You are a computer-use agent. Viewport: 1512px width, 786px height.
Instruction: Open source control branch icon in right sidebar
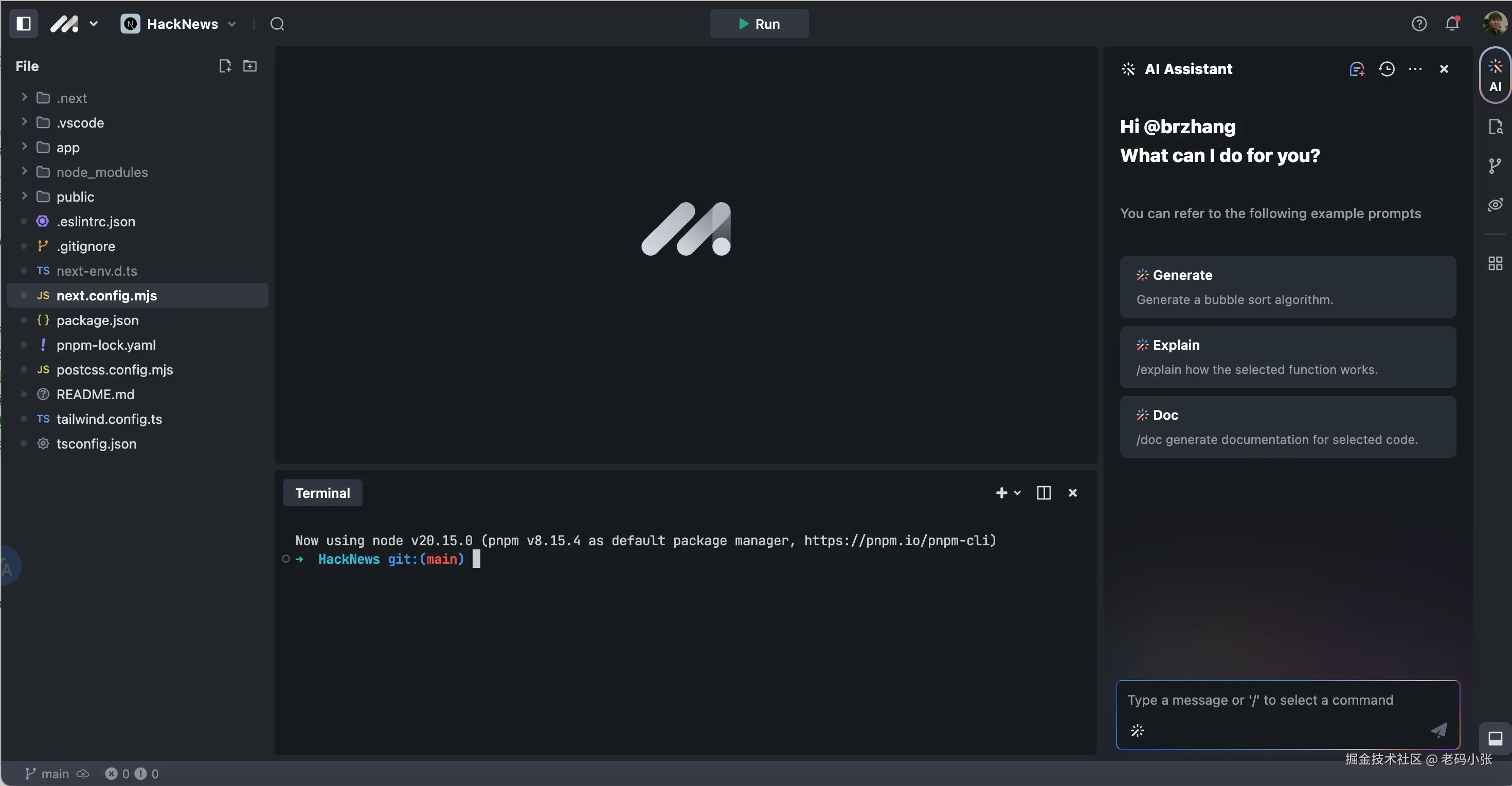coord(1495,166)
